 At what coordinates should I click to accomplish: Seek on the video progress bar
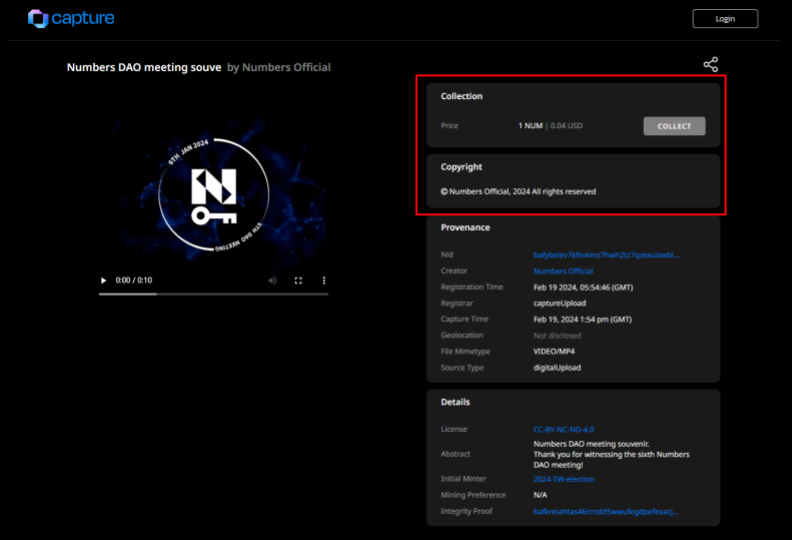click(214, 293)
